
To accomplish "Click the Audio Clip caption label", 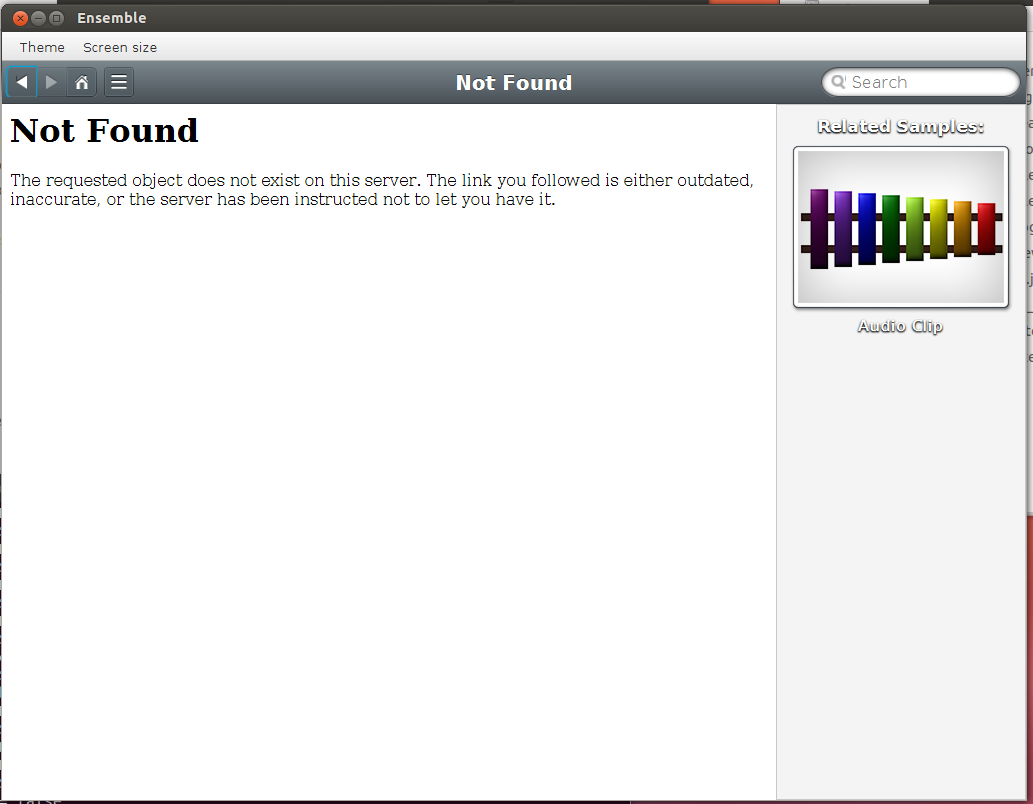I will (900, 326).
